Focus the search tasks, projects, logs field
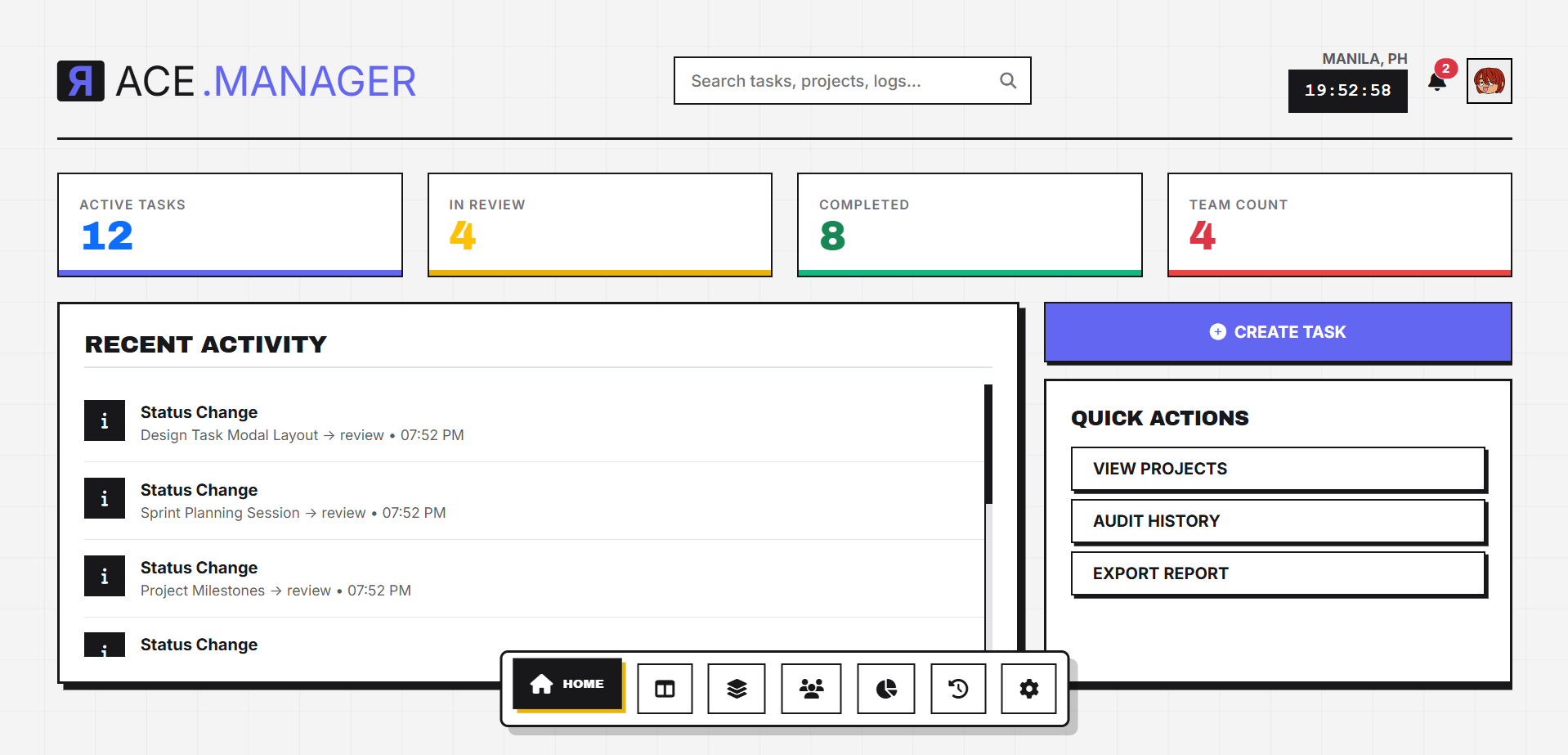This screenshot has width=1568, height=755. pos(842,80)
